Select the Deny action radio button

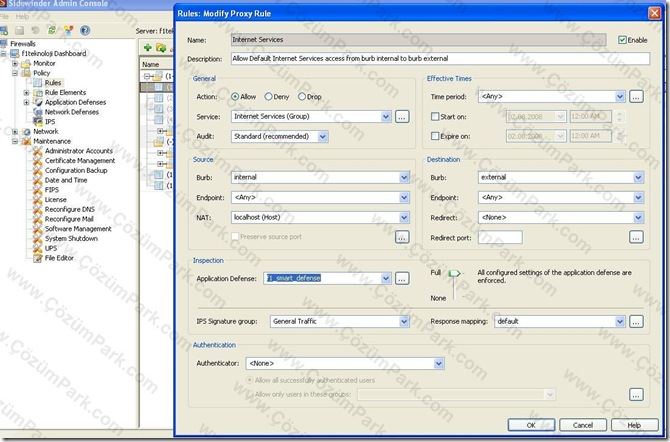point(268,97)
